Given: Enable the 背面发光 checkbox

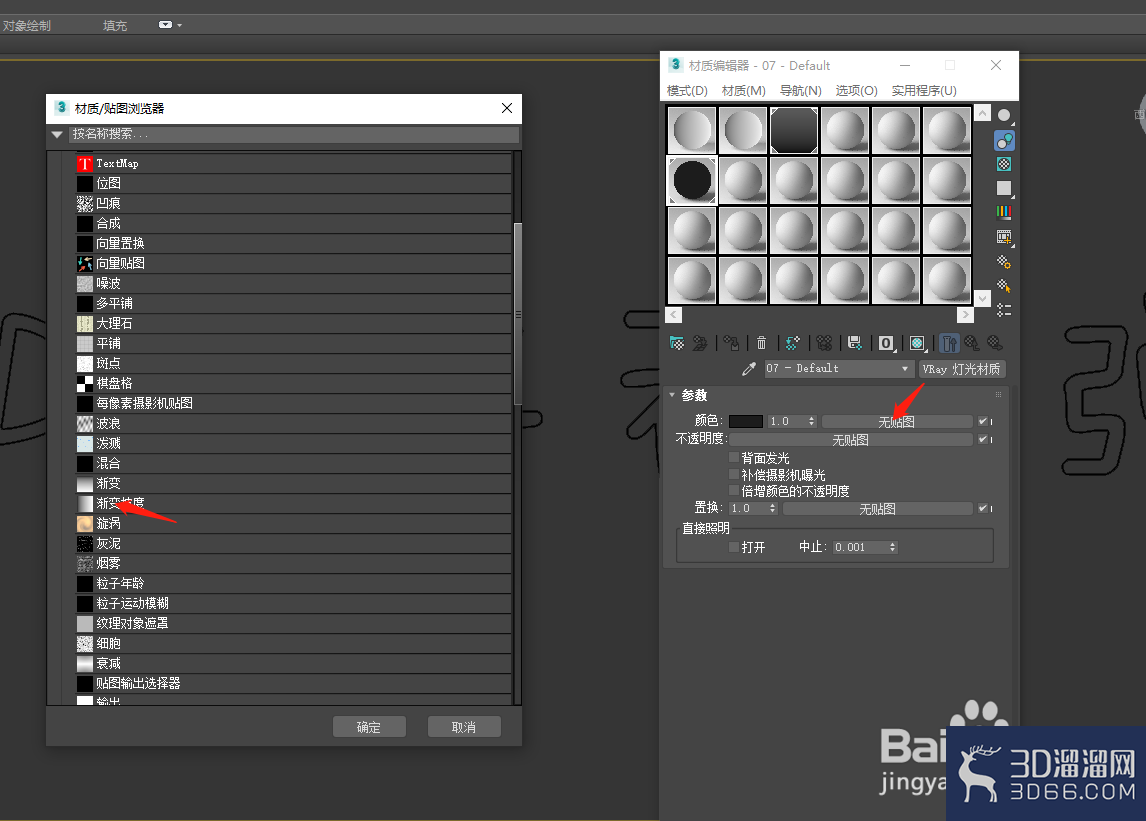Looking at the screenshot, I should (734, 458).
